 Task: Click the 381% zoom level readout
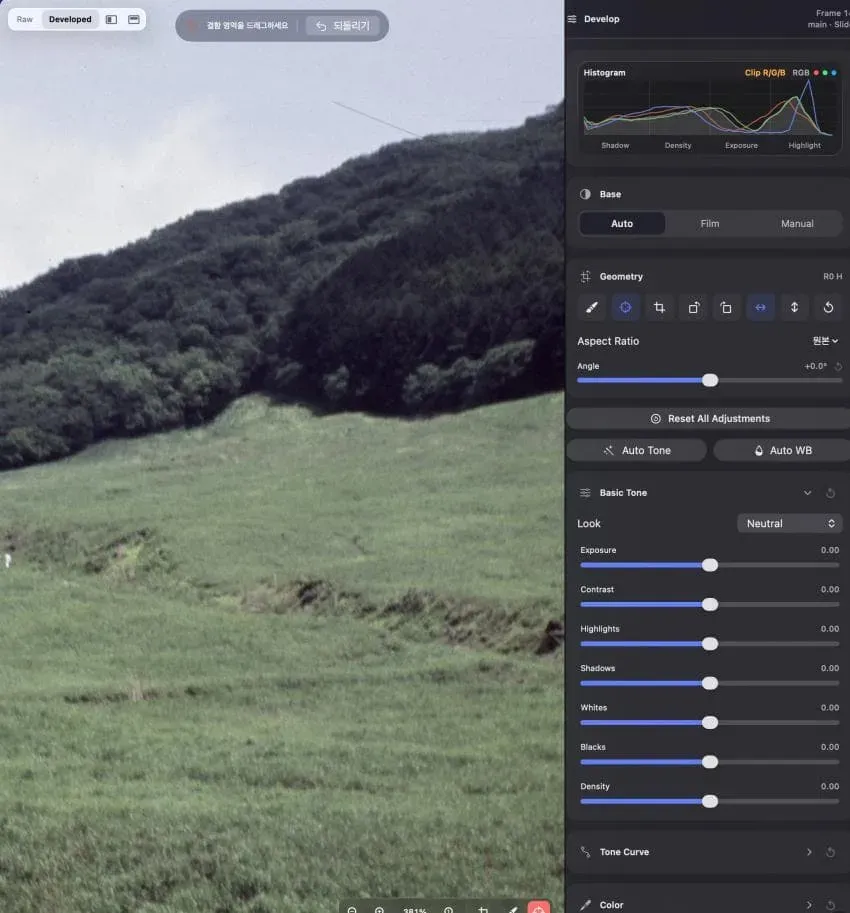(x=415, y=910)
